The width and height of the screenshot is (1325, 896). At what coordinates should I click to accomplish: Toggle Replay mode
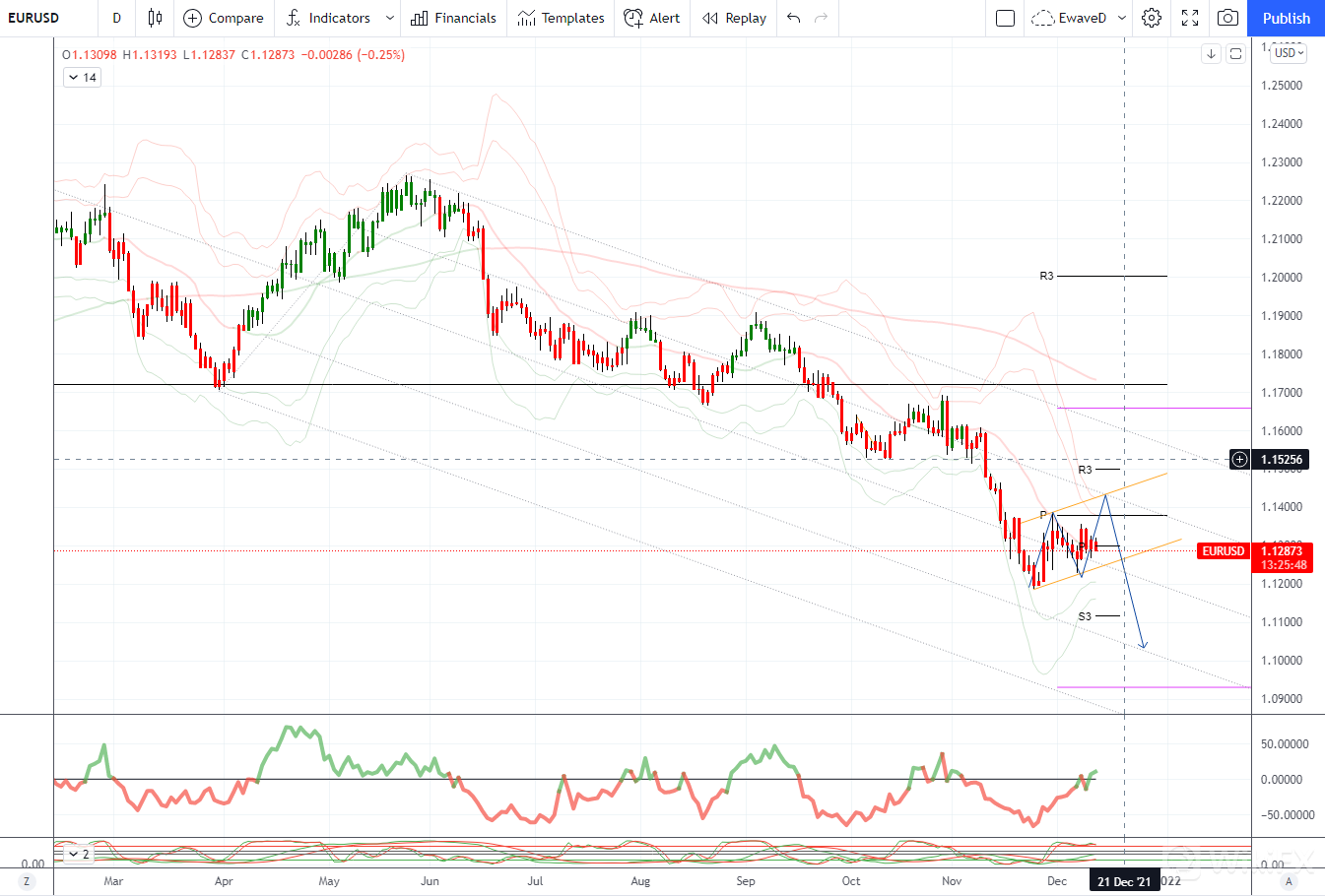click(x=734, y=18)
